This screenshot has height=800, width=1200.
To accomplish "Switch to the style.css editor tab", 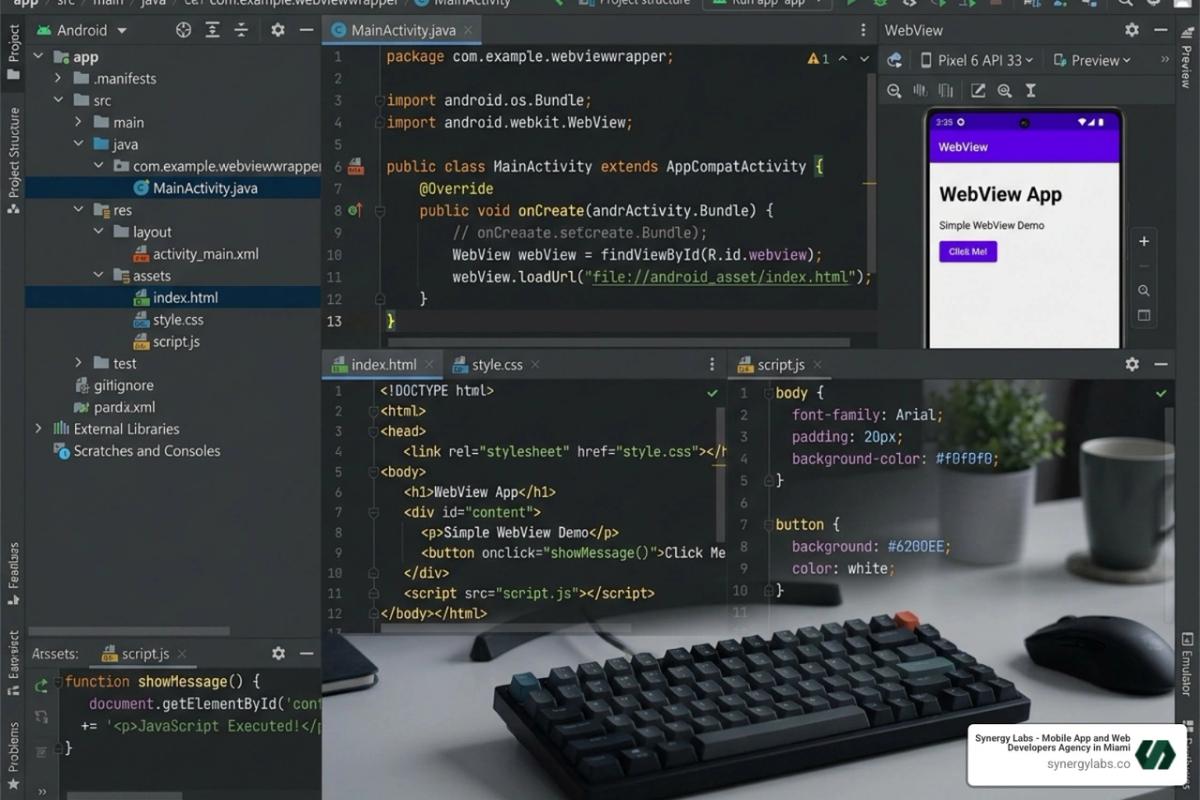I will click(497, 365).
